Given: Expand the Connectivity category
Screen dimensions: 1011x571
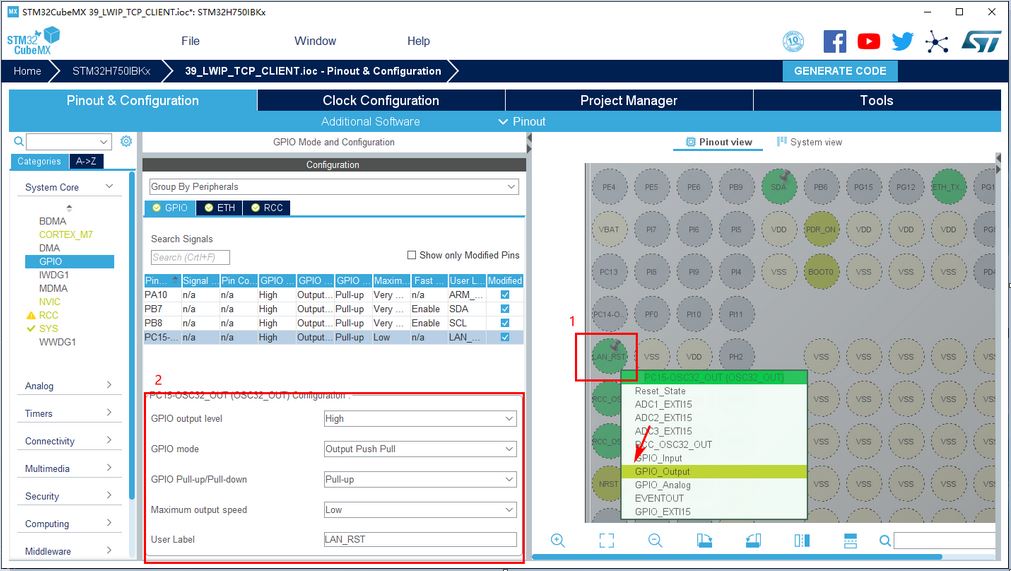Looking at the screenshot, I should 68,441.
